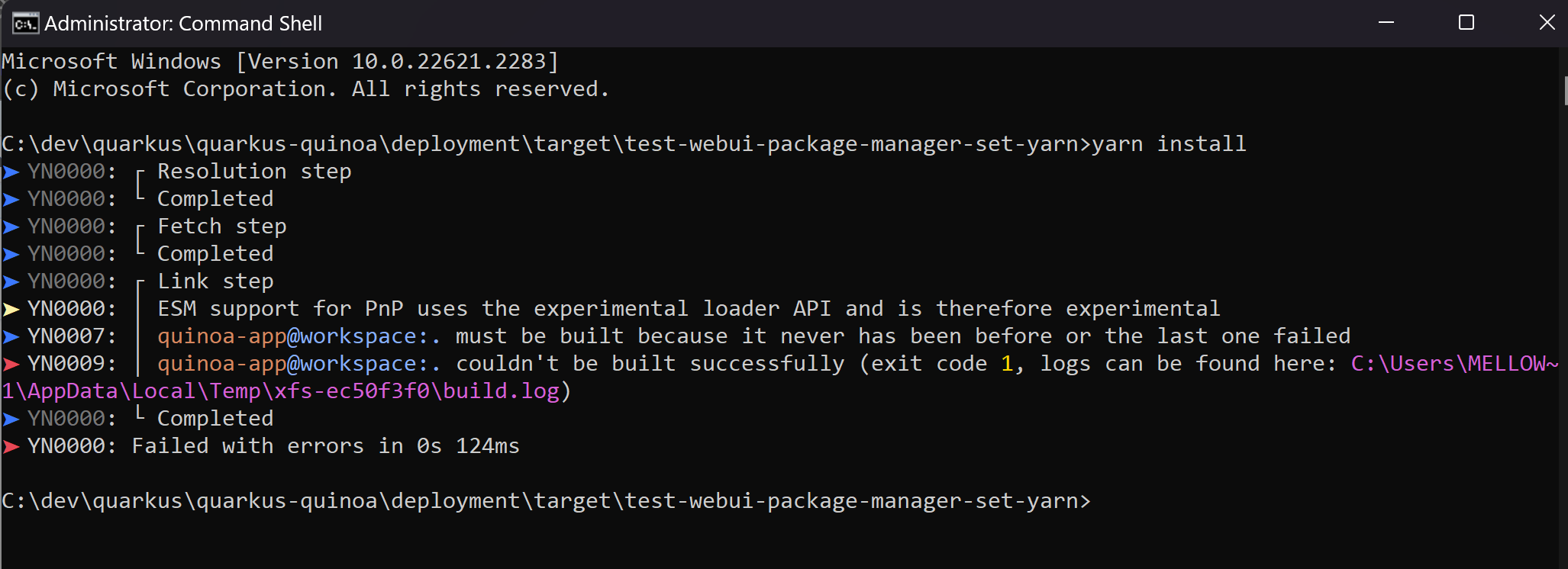Click the yarn install command text
Viewport: 1568px width, 569px height.
pyautogui.click(x=1169, y=143)
